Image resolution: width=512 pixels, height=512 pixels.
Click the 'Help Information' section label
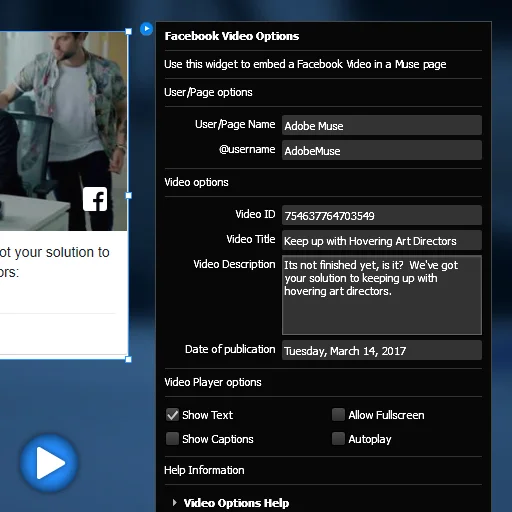(204, 470)
